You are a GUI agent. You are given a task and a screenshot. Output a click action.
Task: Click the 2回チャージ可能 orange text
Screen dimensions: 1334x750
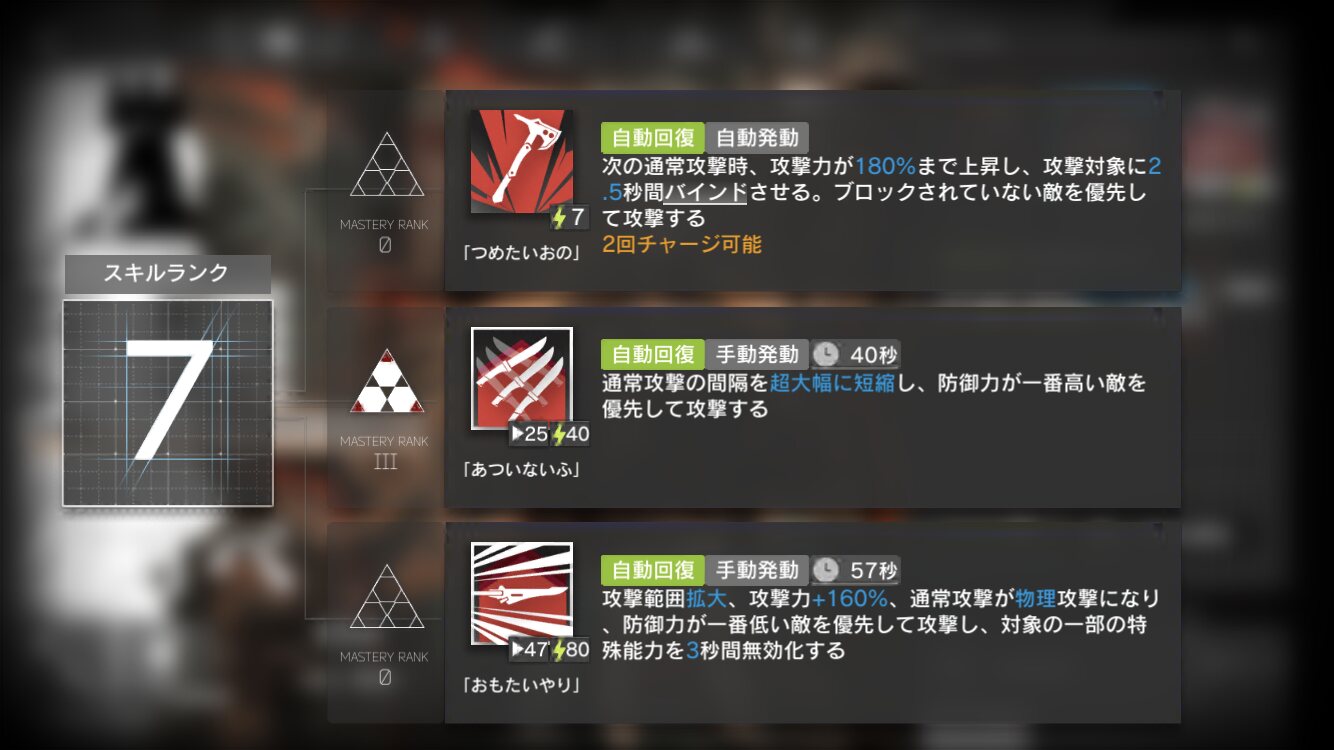click(x=682, y=244)
